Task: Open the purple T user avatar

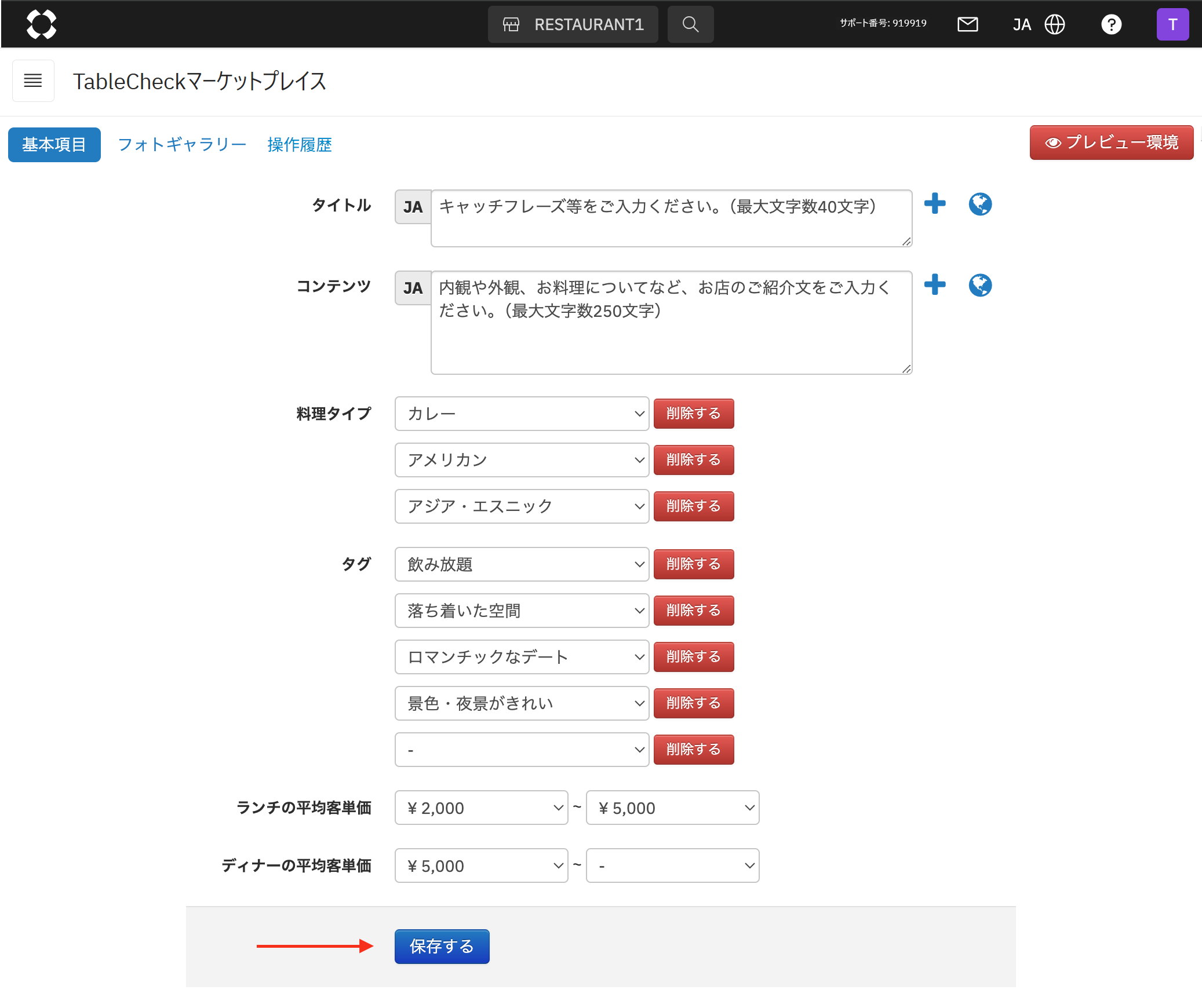Action: point(1172,24)
